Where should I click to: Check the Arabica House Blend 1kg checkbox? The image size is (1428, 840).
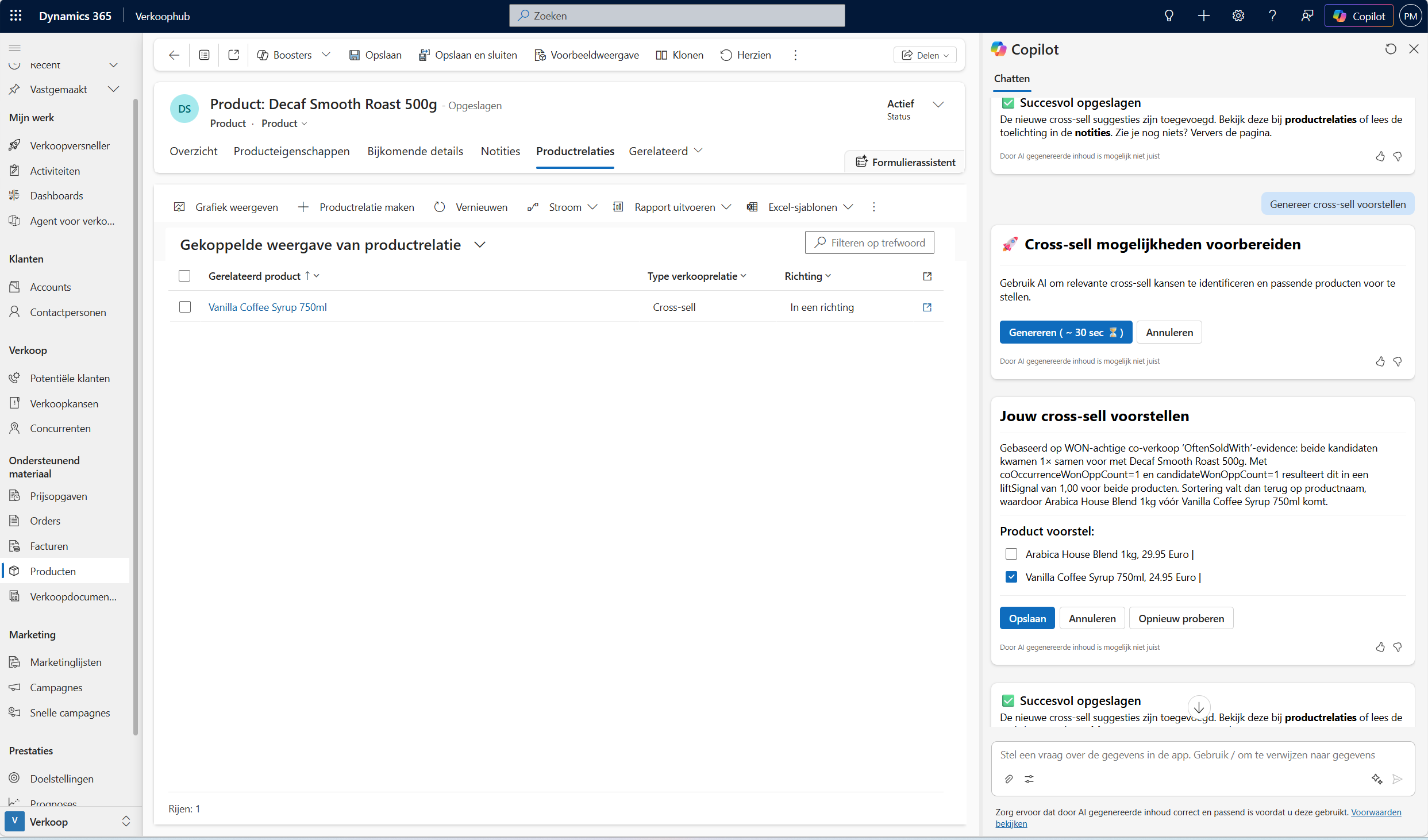point(1011,554)
